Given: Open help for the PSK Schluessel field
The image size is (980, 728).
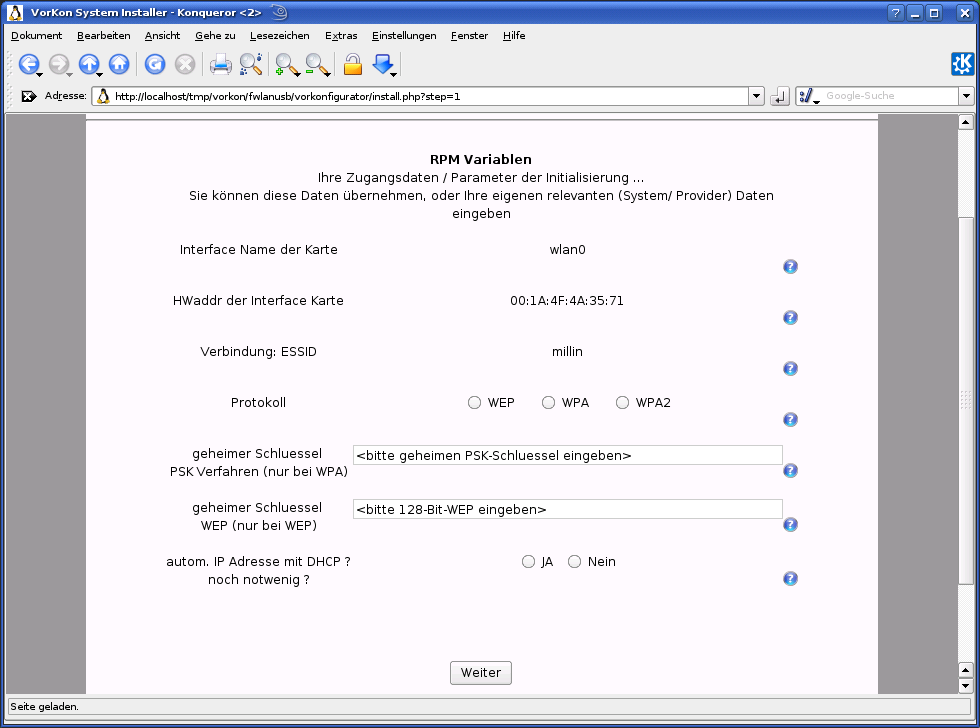Looking at the screenshot, I should 790,471.
